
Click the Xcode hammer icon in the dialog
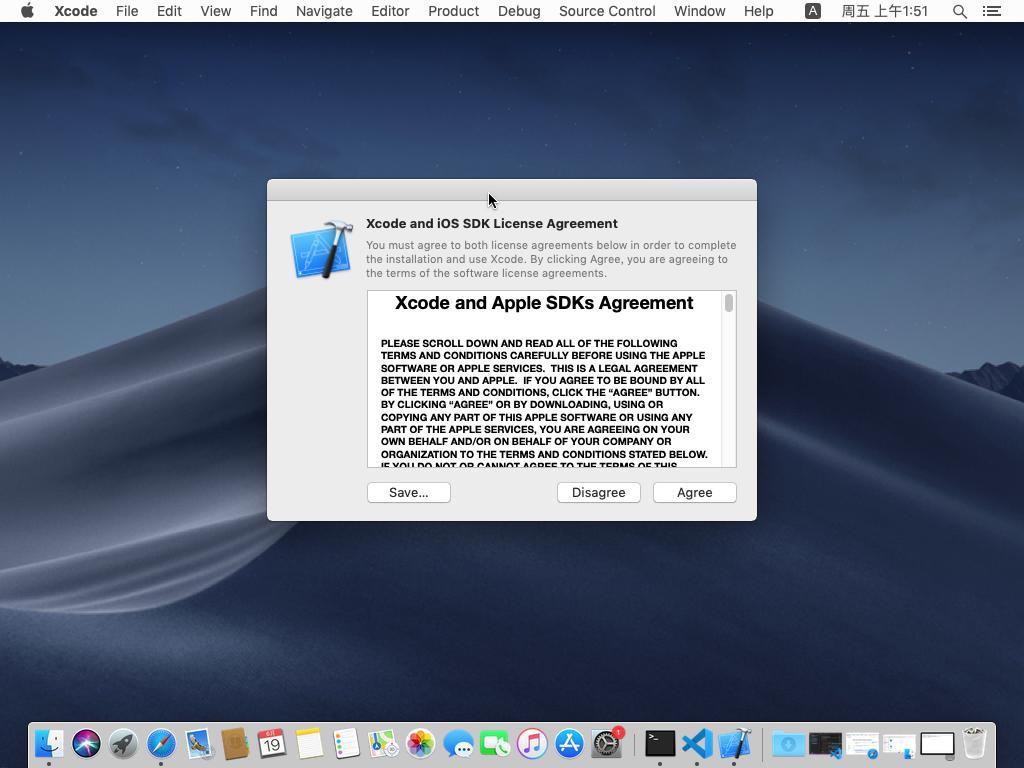point(322,249)
